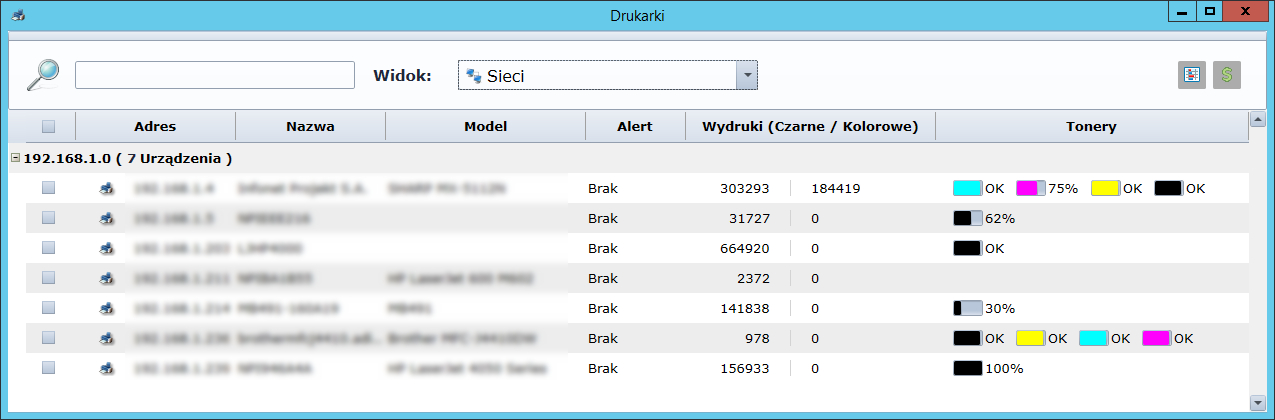This screenshot has height=420, width=1275.
Task: Click inside the search text field
Action: [215, 75]
